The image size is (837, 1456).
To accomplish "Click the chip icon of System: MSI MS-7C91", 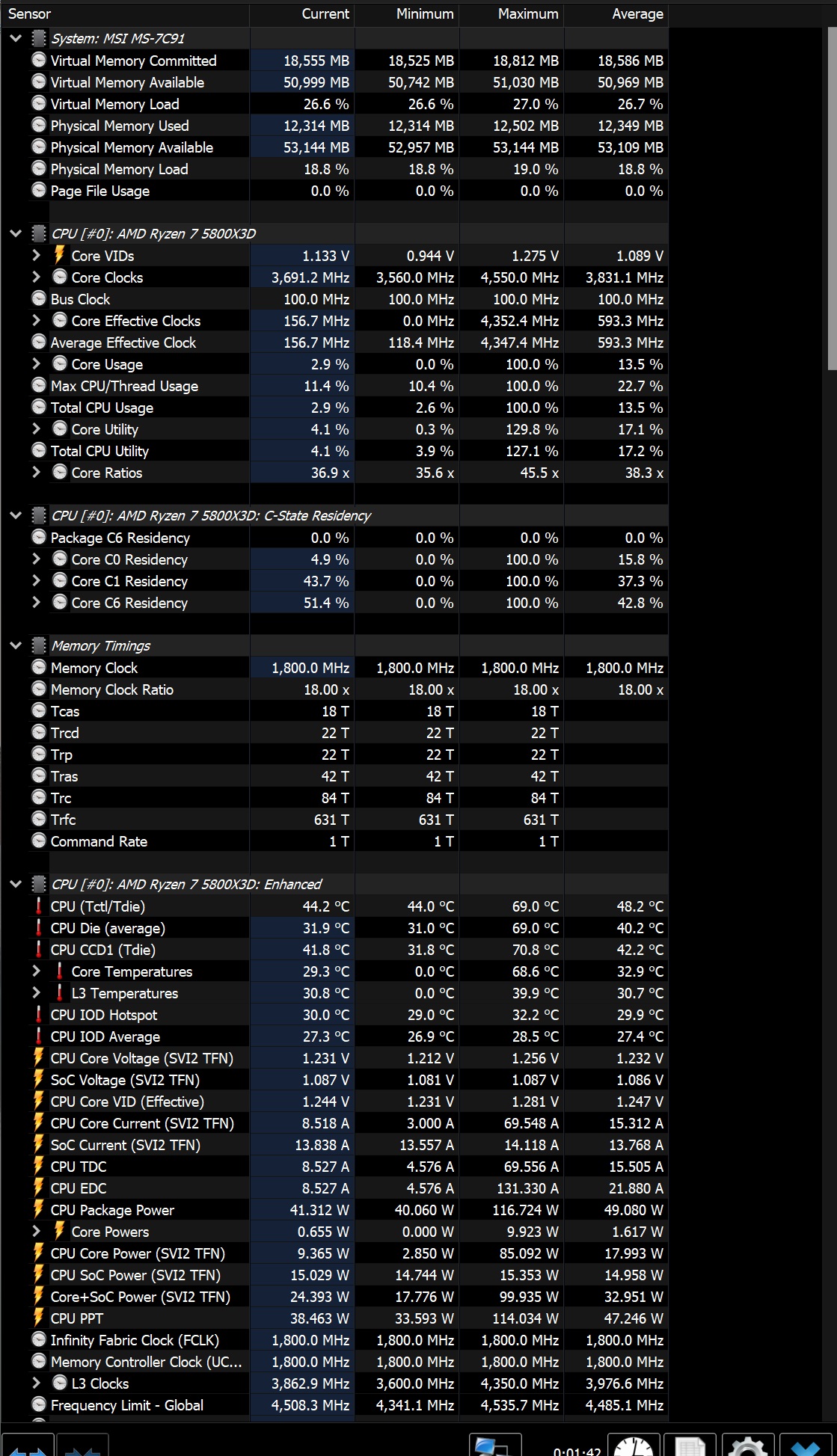I will (39, 39).
